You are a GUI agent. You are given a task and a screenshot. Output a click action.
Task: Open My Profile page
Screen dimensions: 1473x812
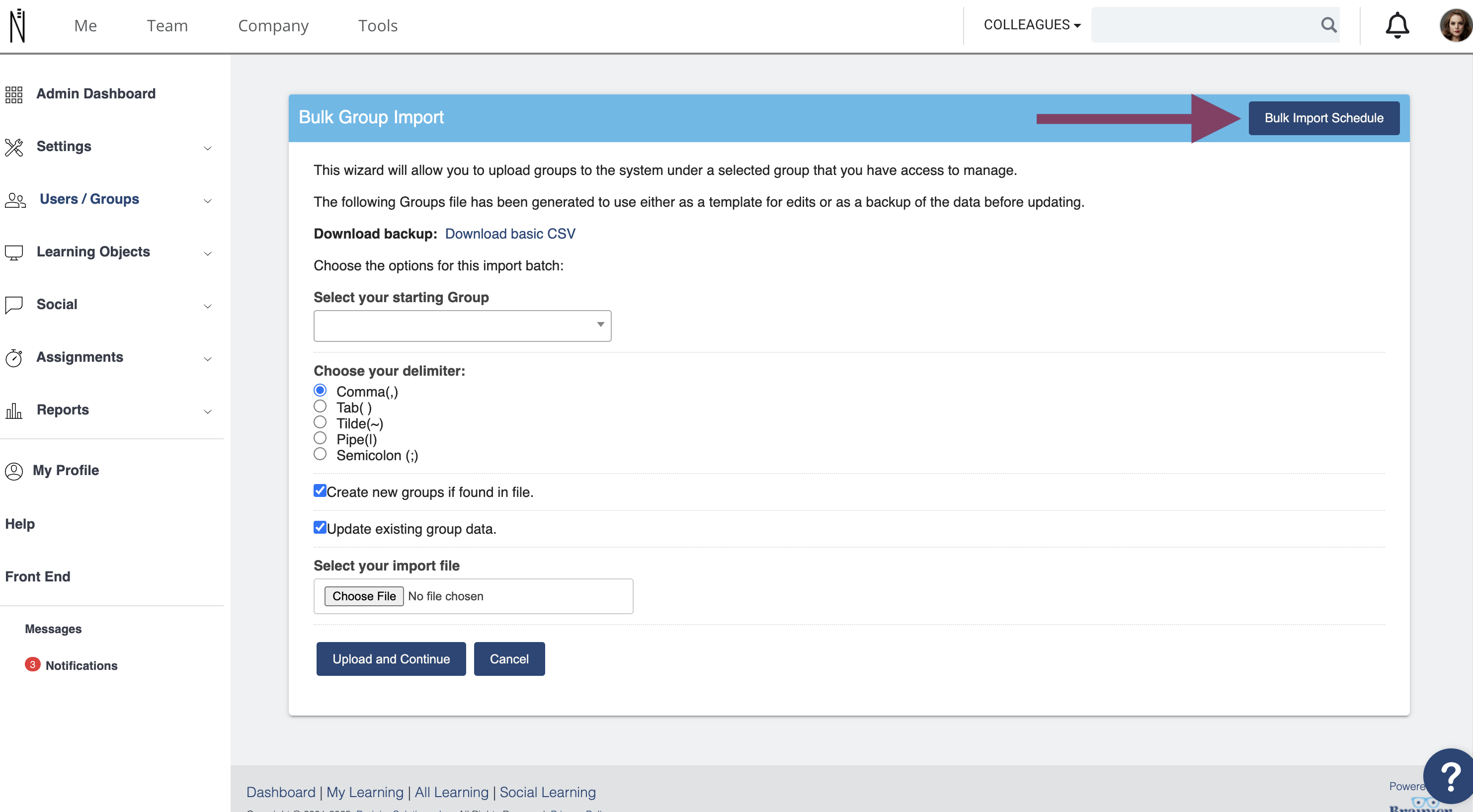(66, 470)
